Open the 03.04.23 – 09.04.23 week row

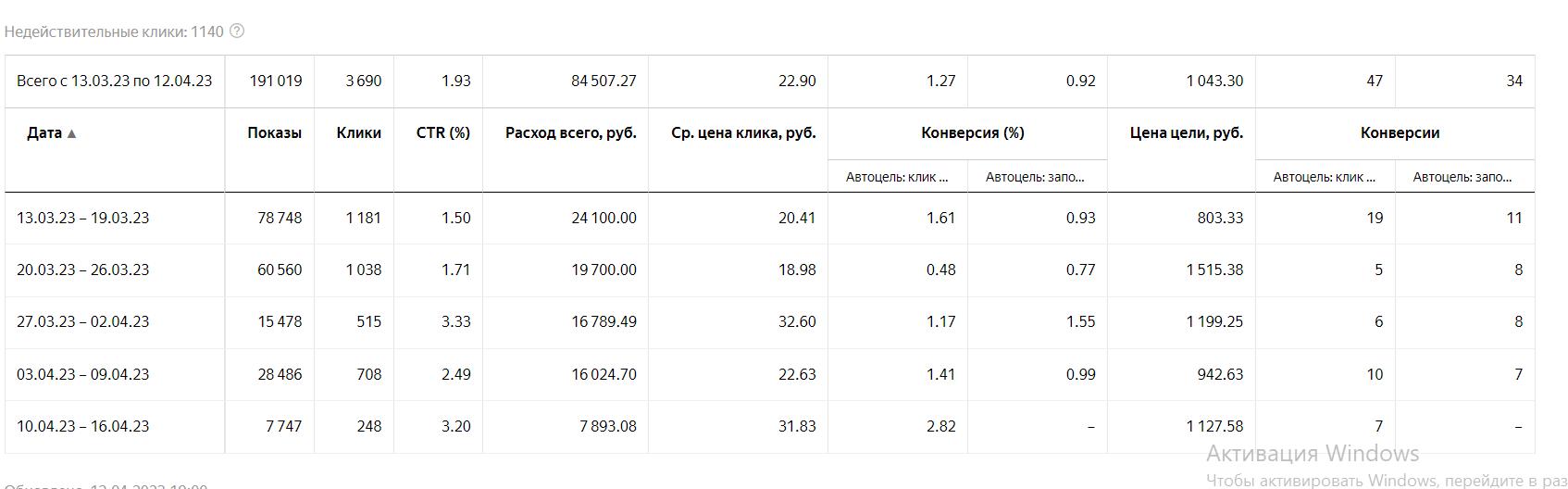pyautogui.click(x=83, y=375)
